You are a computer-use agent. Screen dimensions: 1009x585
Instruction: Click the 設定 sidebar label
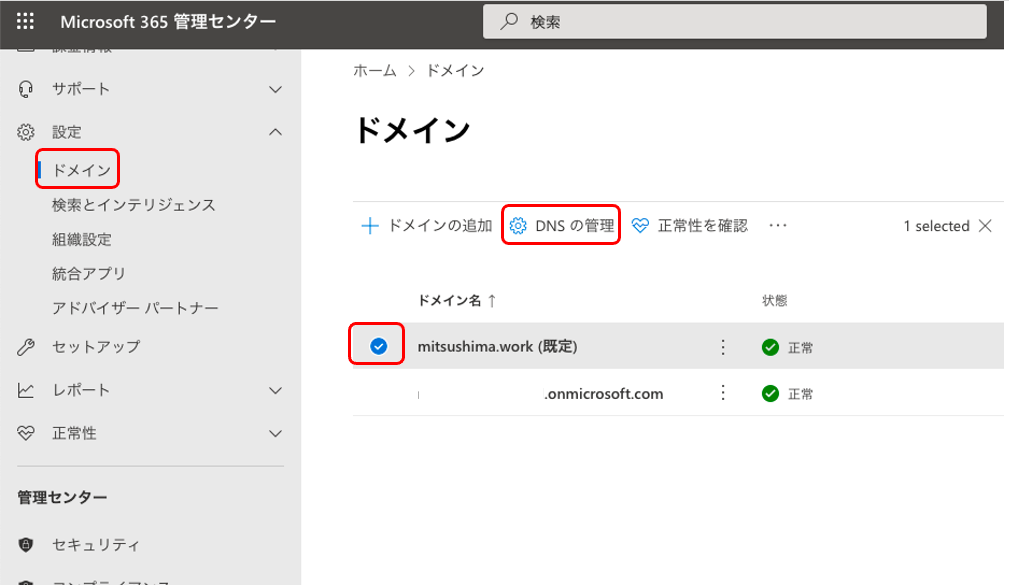click(67, 132)
